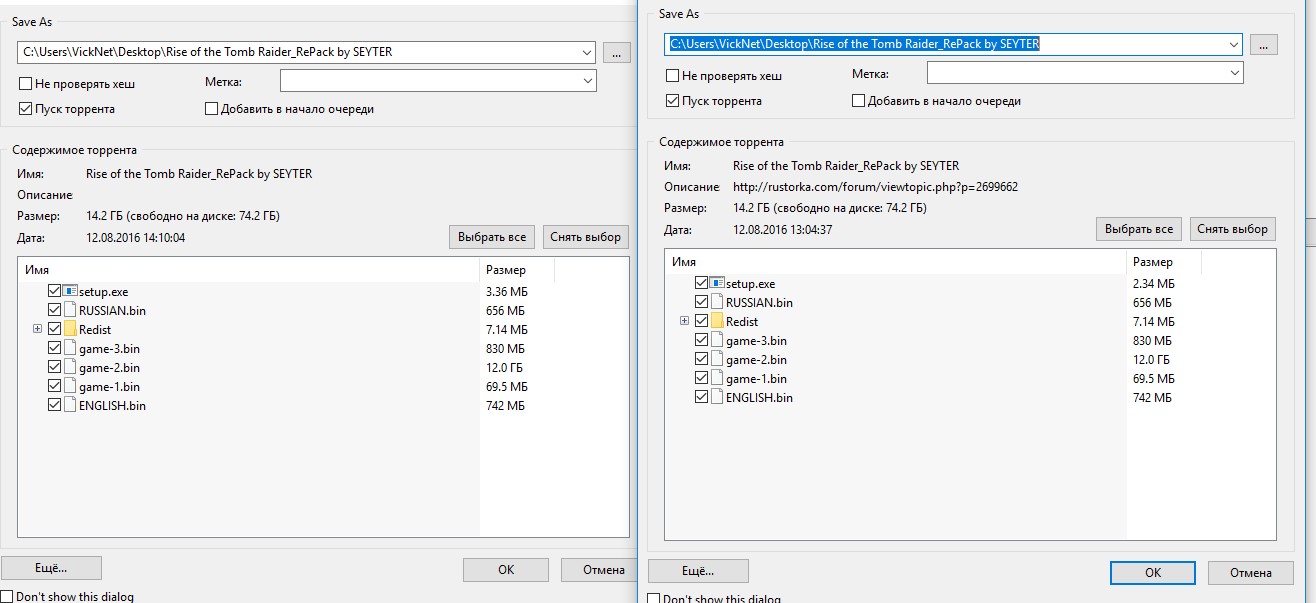Select the Redist folder icon in the front dialog

pos(717,321)
